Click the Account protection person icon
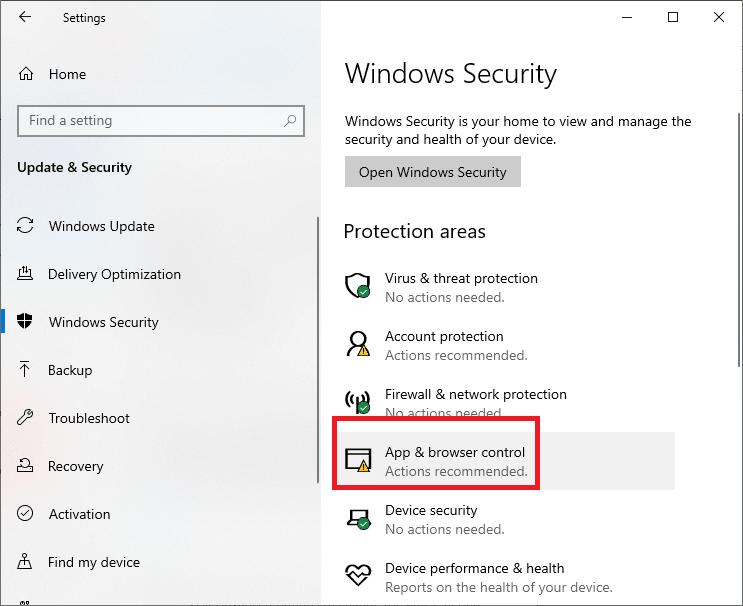Image resolution: width=743 pixels, height=606 pixels. [357, 345]
